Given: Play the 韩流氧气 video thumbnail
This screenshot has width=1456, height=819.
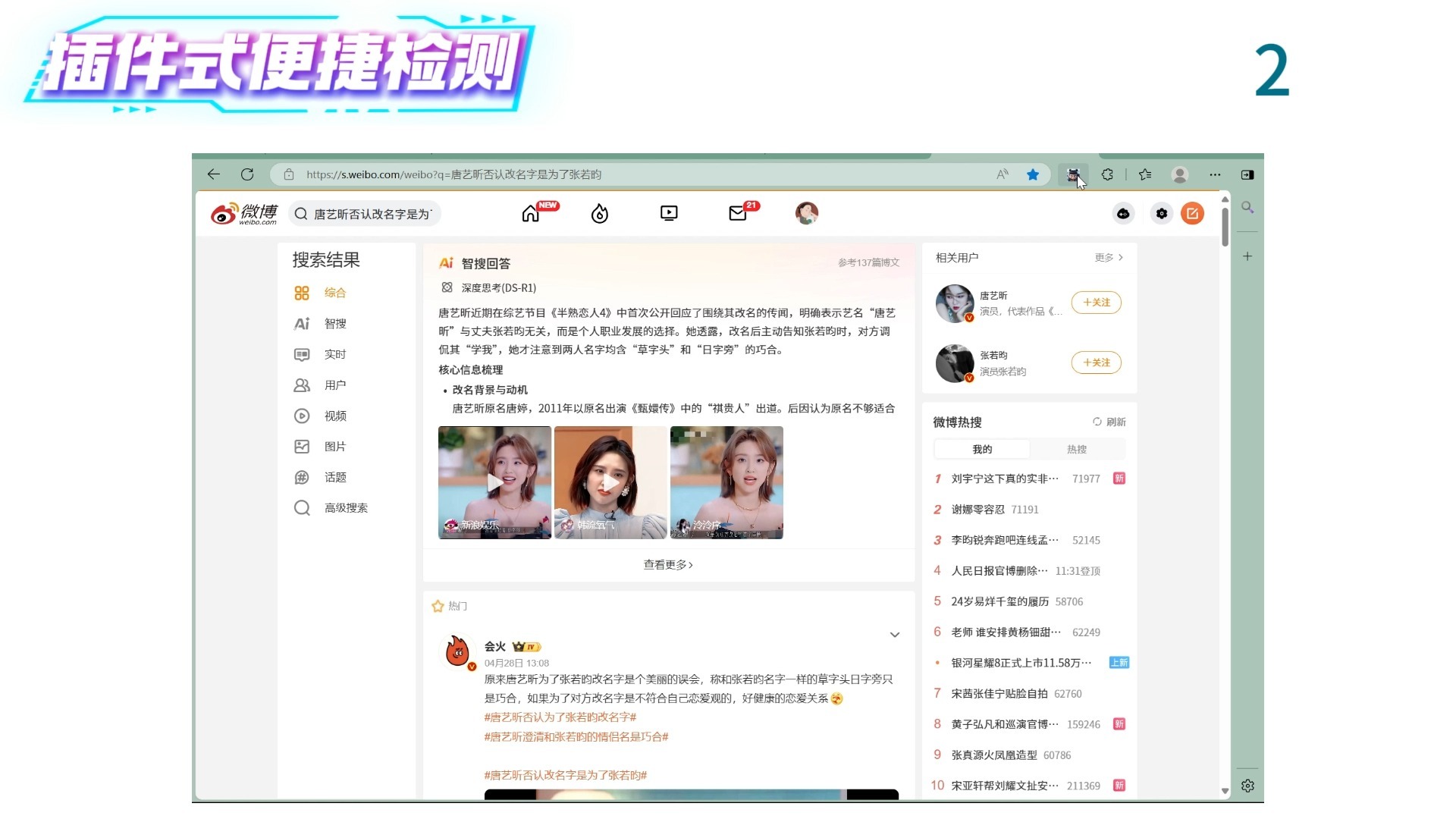Looking at the screenshot, I should pos(610,482).
